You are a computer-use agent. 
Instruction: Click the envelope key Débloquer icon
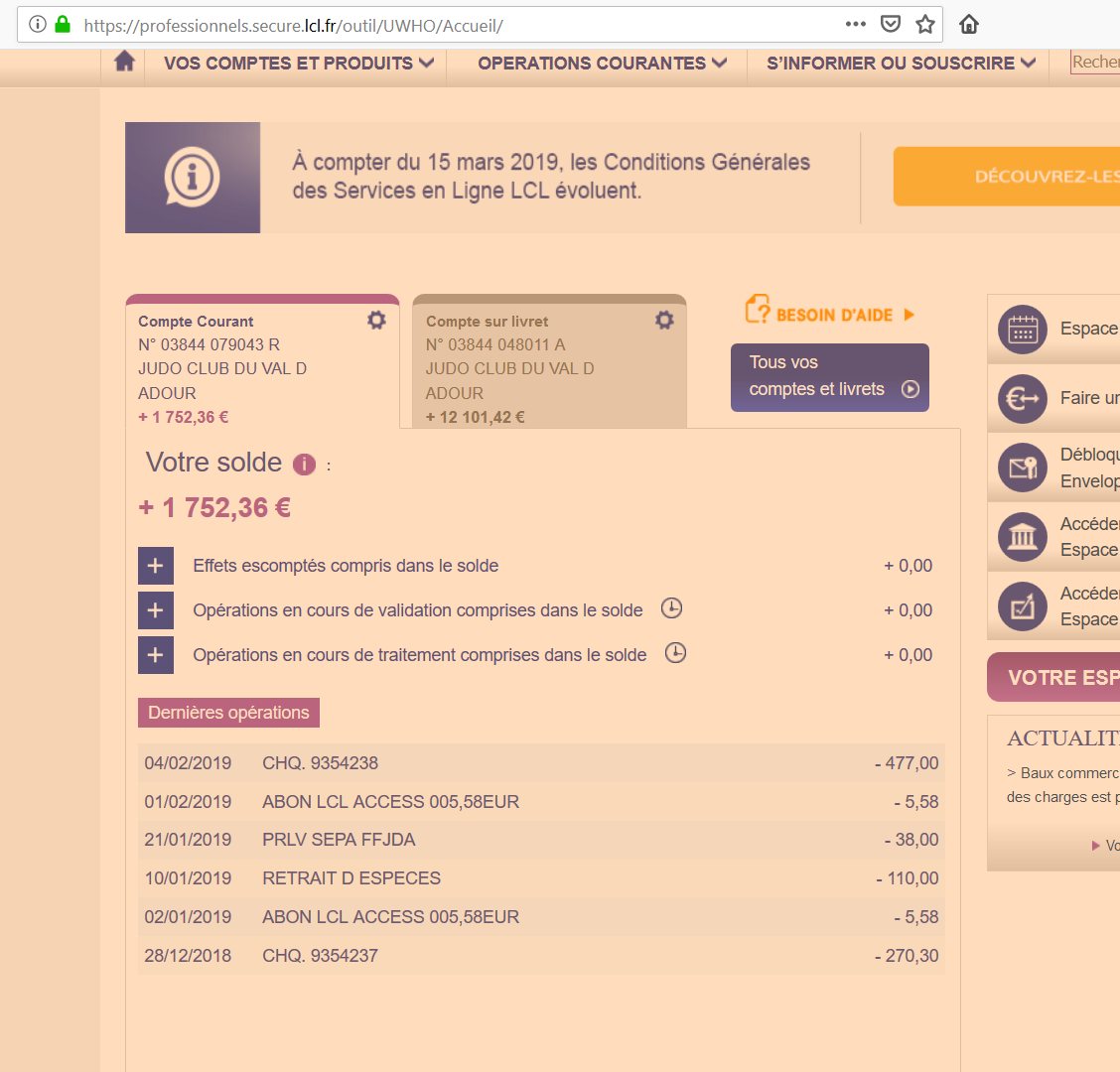(1022, 468)
